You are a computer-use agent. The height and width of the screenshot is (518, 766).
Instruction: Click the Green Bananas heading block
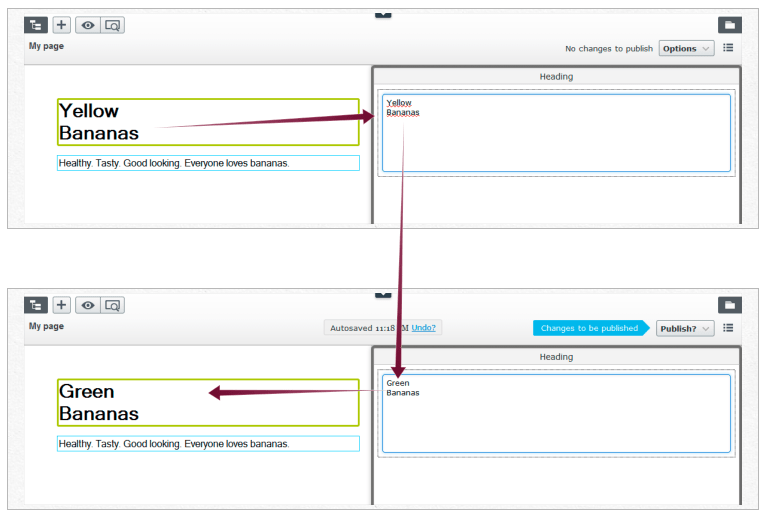click(208, 402)
